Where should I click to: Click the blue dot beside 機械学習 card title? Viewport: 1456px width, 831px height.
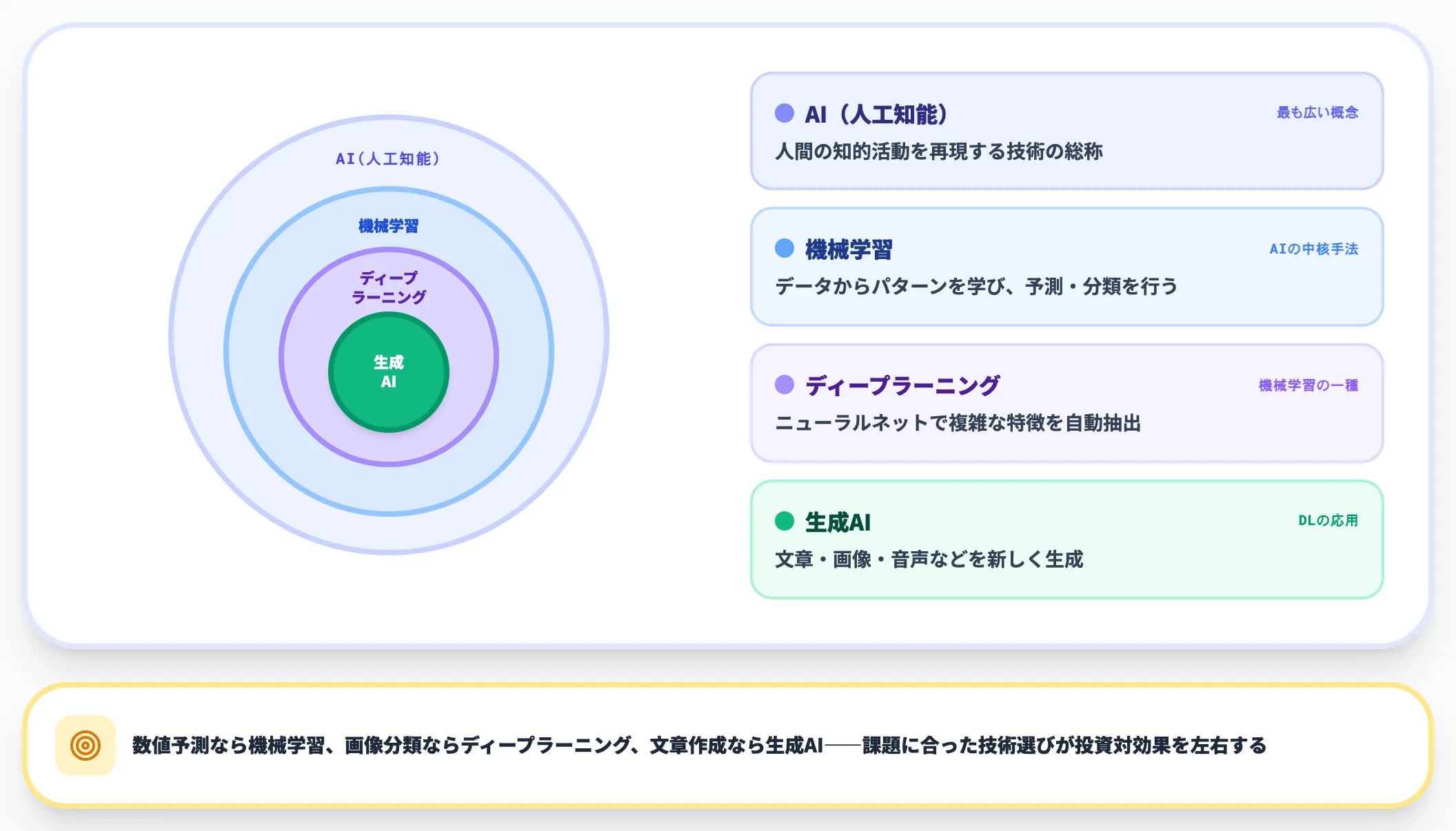pyautogui.click(x=785, y=248)
